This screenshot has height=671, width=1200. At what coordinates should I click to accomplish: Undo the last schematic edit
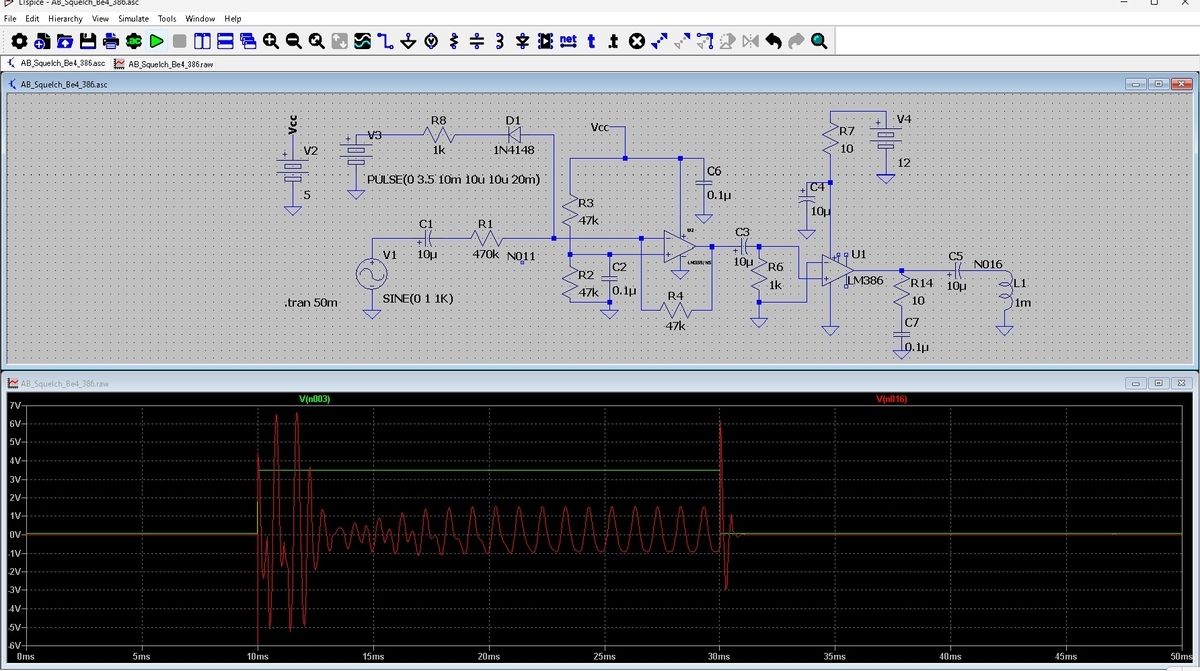[773, 41]
